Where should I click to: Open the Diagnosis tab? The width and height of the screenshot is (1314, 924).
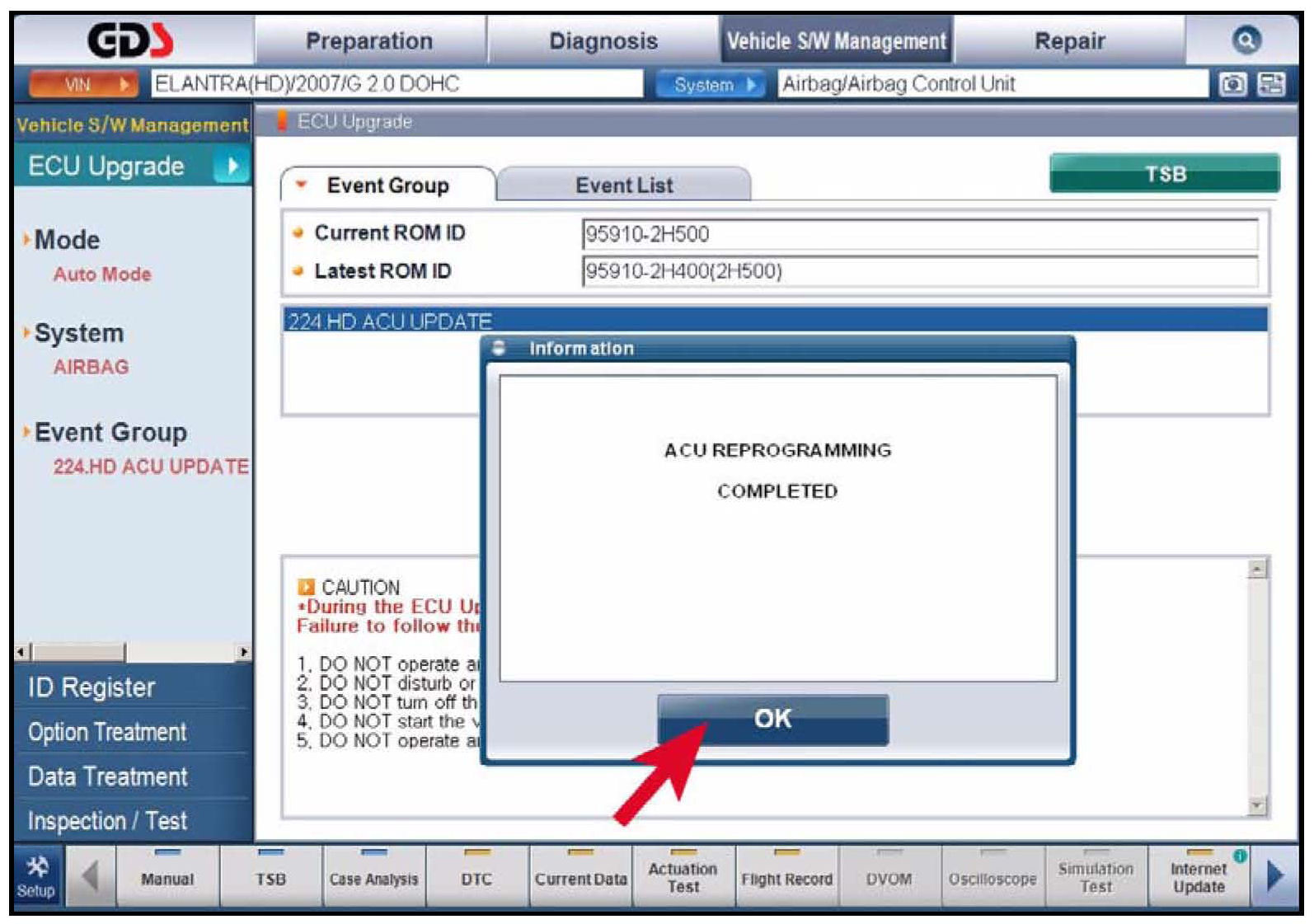[x=603, y=40]
